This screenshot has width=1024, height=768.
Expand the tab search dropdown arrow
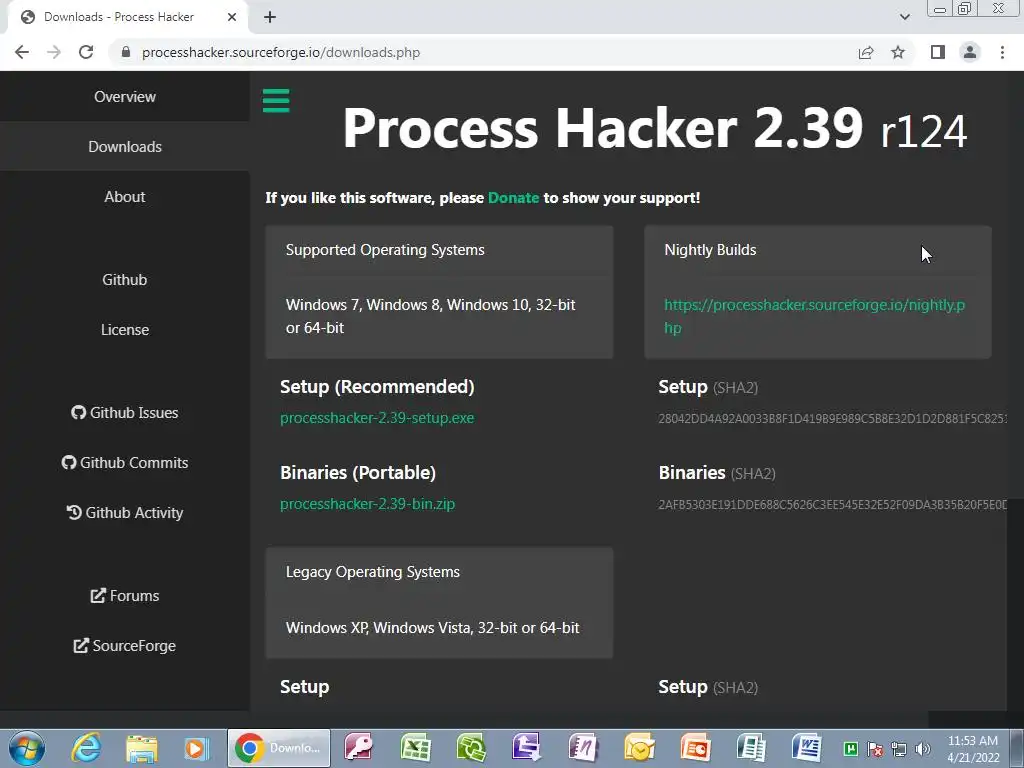point(904,17)
